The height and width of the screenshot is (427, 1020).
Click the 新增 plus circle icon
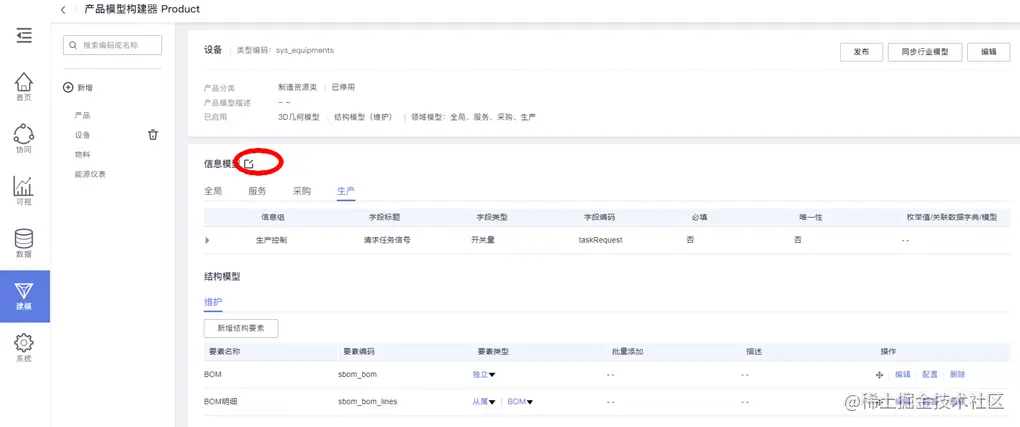click(68, 87)
